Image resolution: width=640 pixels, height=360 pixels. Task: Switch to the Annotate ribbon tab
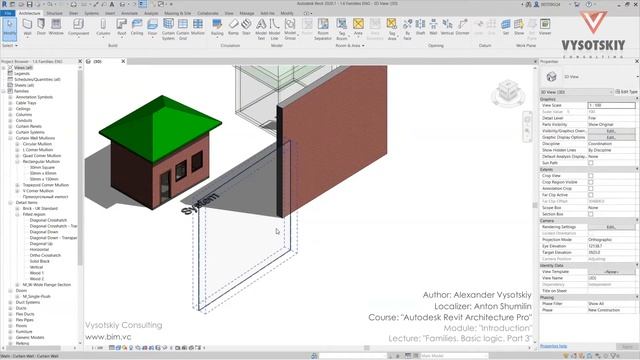(129, 13)
